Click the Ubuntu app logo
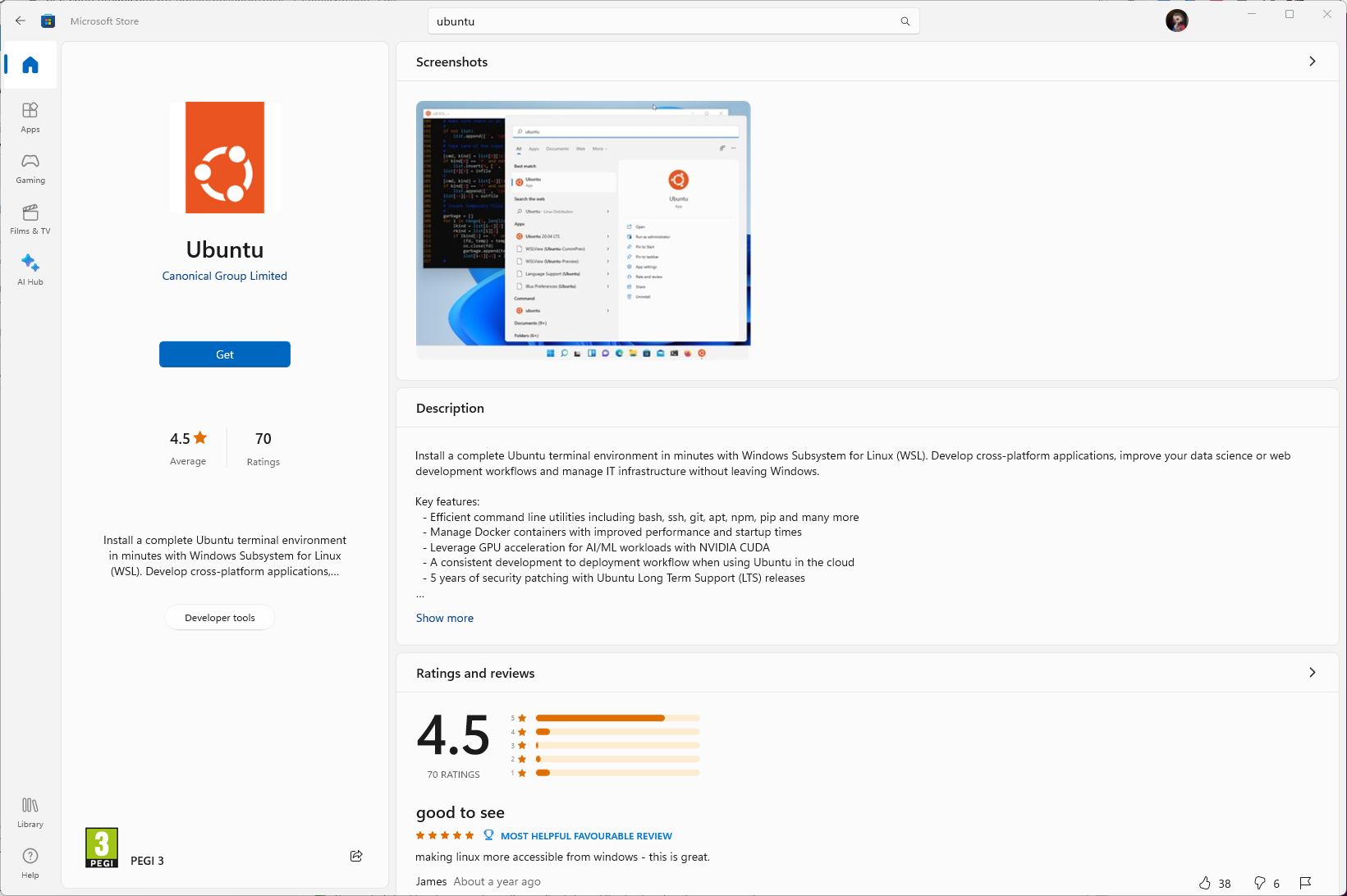This screenshot has height=896, width=1347. click(225, 158)
